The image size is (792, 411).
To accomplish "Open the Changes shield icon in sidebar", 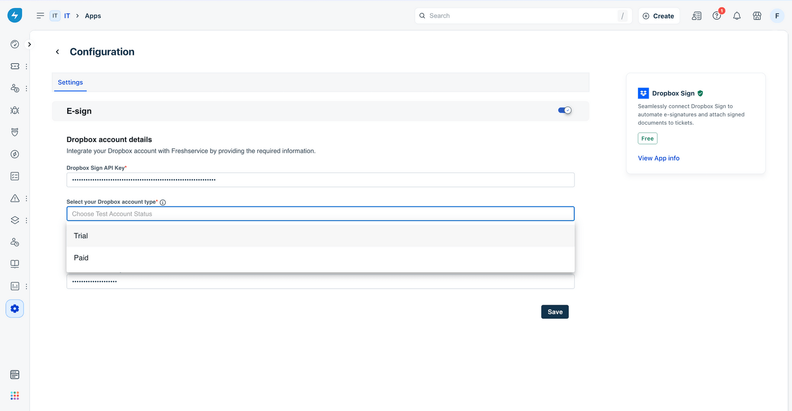I will 15,132.
